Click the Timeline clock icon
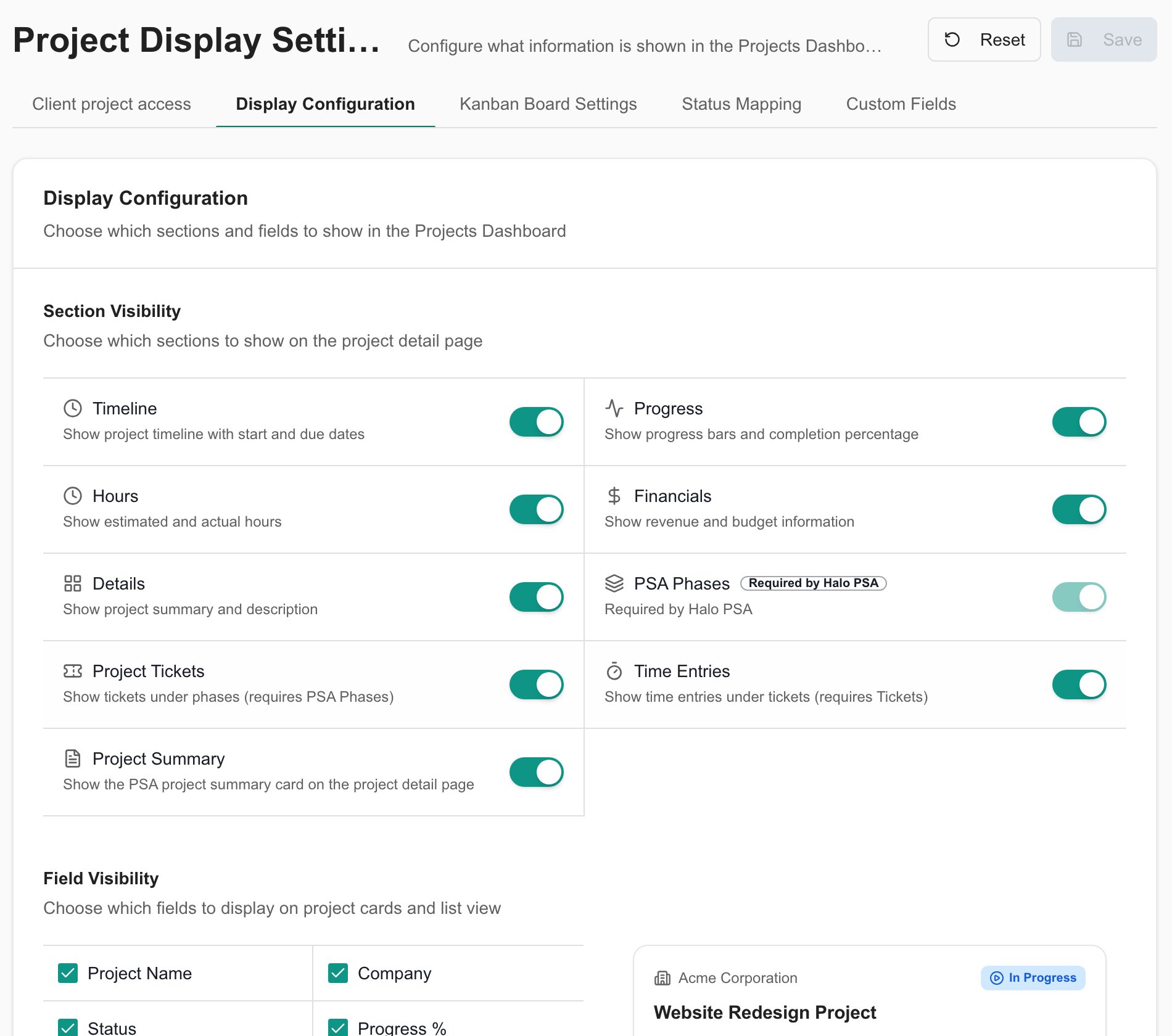This screenshot has width=1172, height=1036. tap(73, 408)
